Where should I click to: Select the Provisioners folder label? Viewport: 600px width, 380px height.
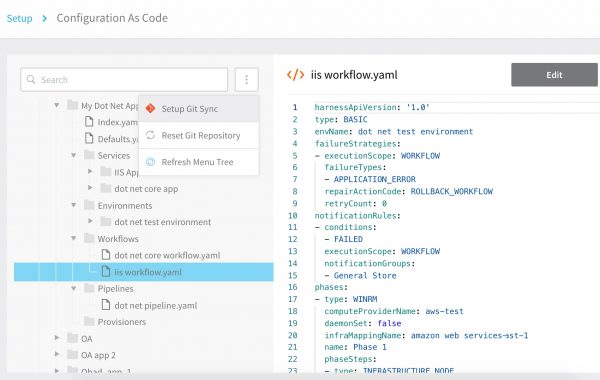[122, 322]
